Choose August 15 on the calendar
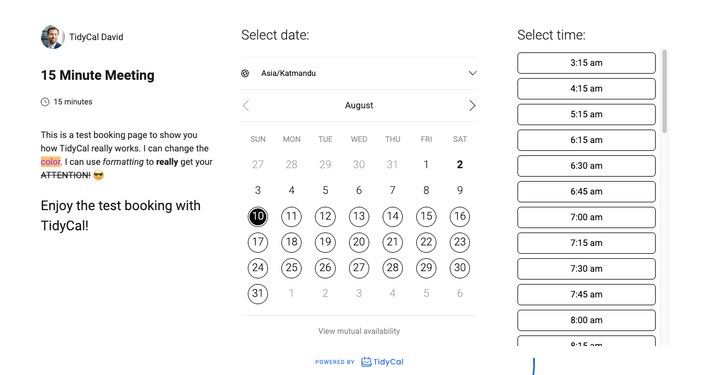Image resolution: width=720 pixels, height=375 pixels. (426, 216)
